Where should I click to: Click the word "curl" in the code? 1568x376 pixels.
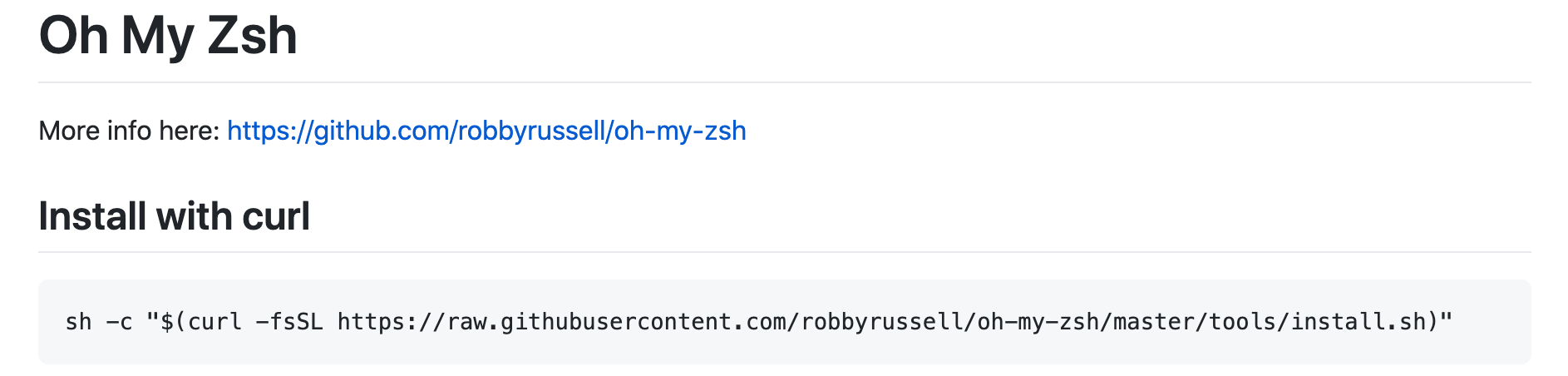pyautogui.click(x=214, y=322)
